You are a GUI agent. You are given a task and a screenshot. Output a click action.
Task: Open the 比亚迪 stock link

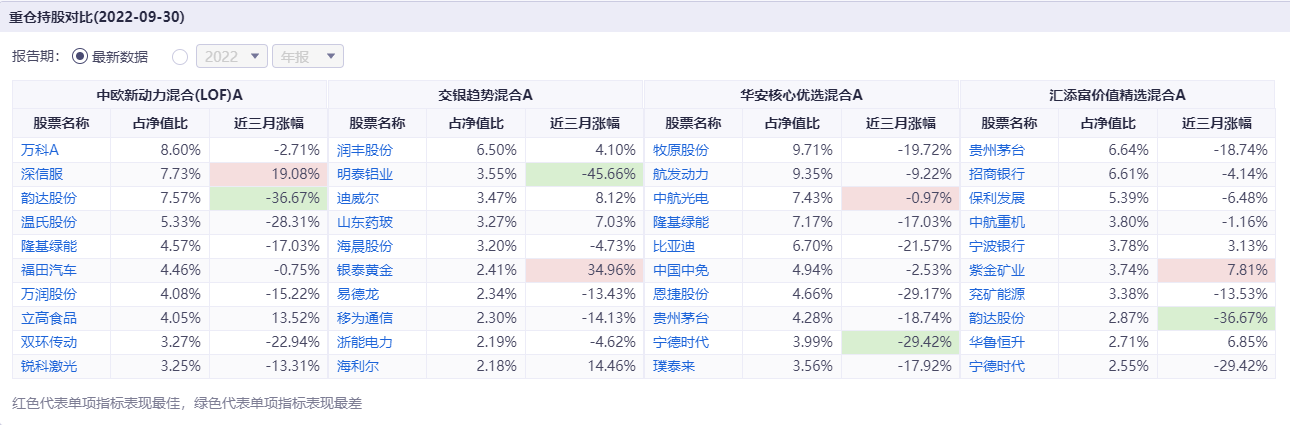[x=673, y=246]
